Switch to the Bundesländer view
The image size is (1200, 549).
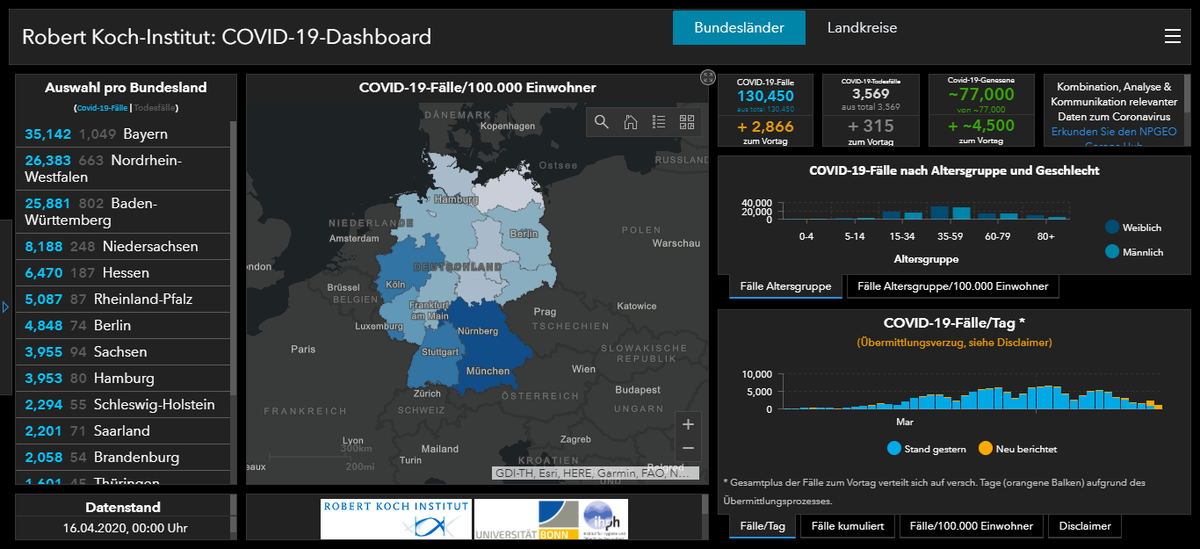pyautogui.click(x=739, y=28)
